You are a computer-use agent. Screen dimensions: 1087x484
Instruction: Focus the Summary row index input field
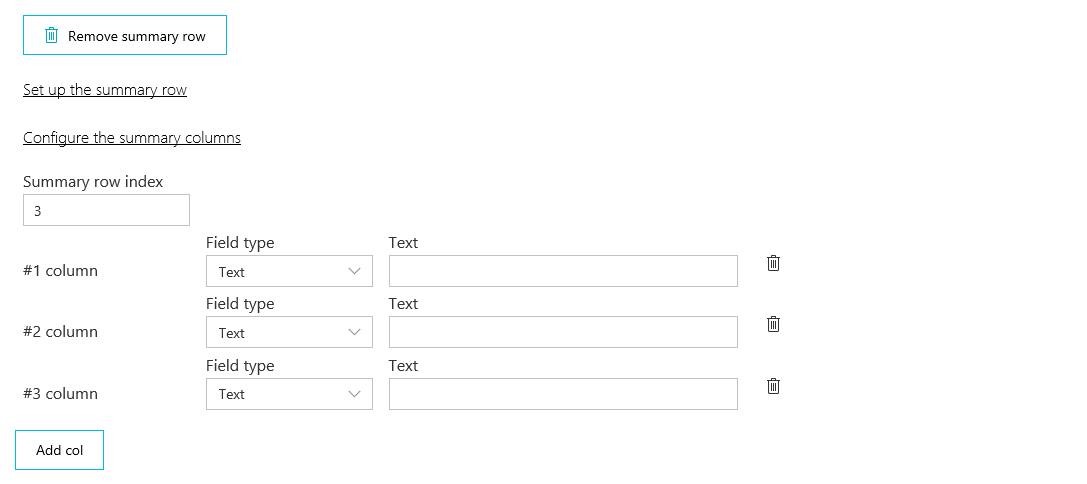click(x=106, y=210)
